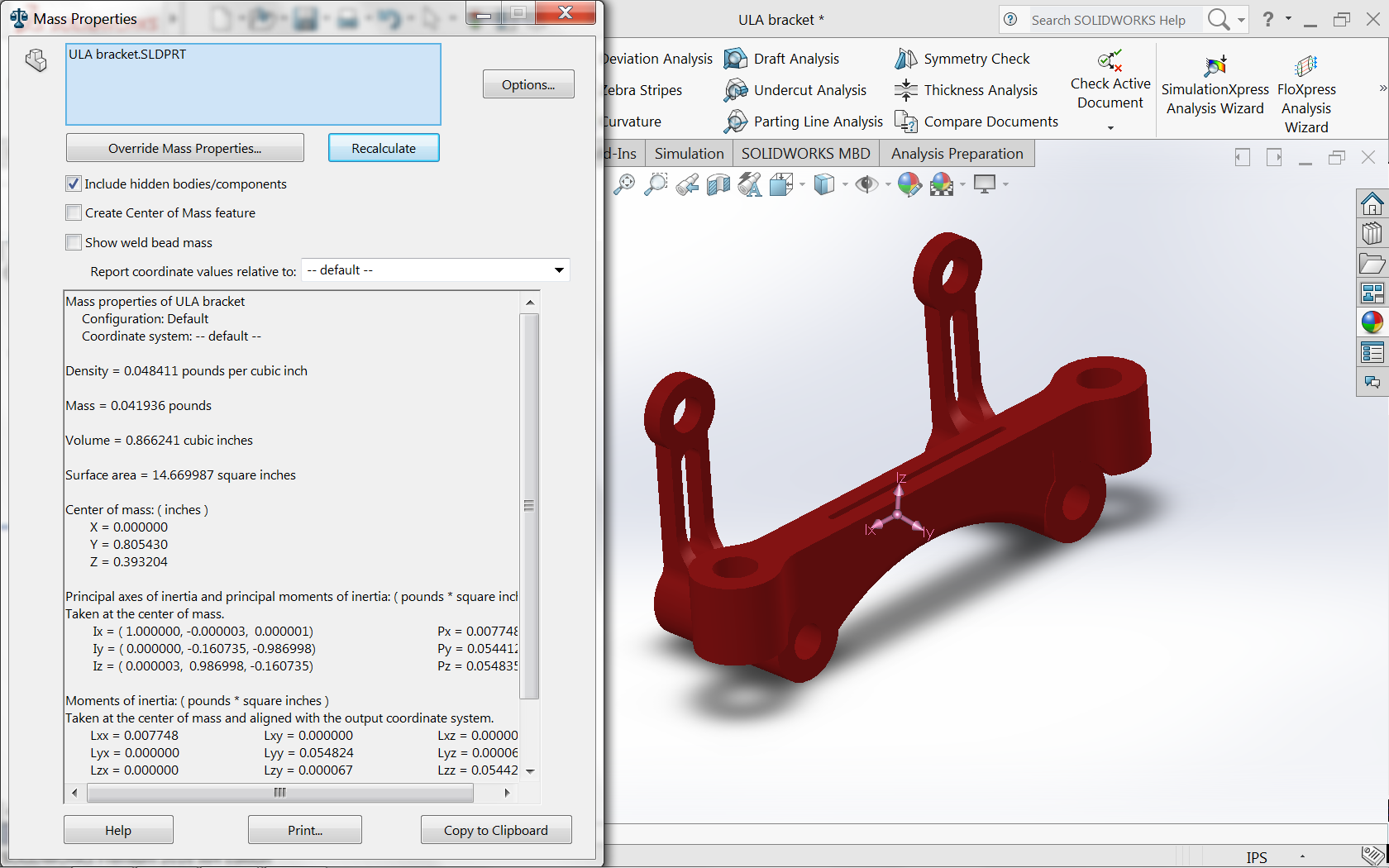Open File Explorer task pane
The width and height of the screenshot is (1389, 868).
tap(1372, 264)
